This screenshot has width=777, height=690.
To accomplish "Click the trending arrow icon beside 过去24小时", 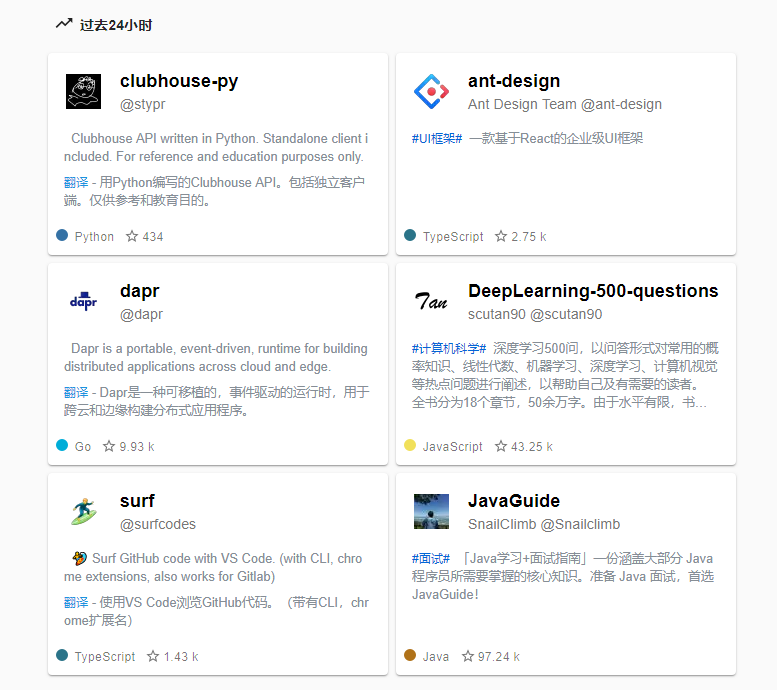I will point(64,23).
